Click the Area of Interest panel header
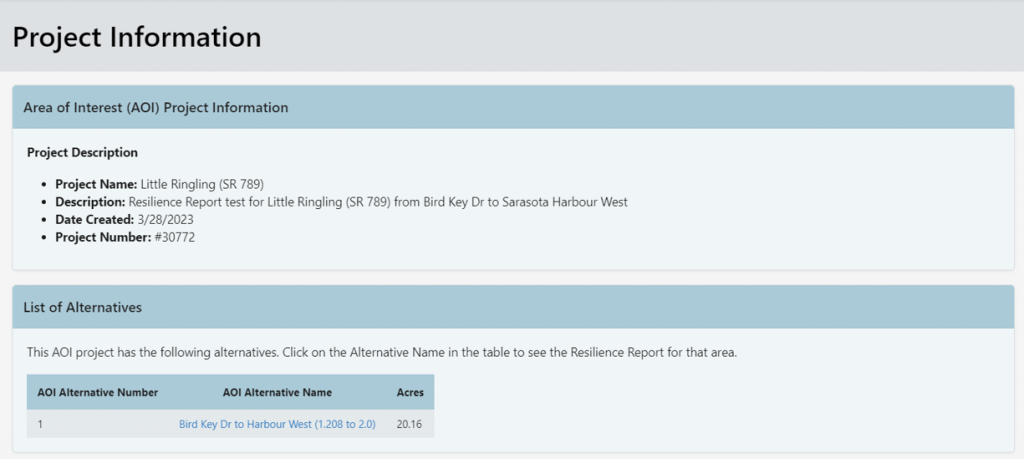This screenshot has height=459, width=1024. pyautogui.click(x=156, y=107)
